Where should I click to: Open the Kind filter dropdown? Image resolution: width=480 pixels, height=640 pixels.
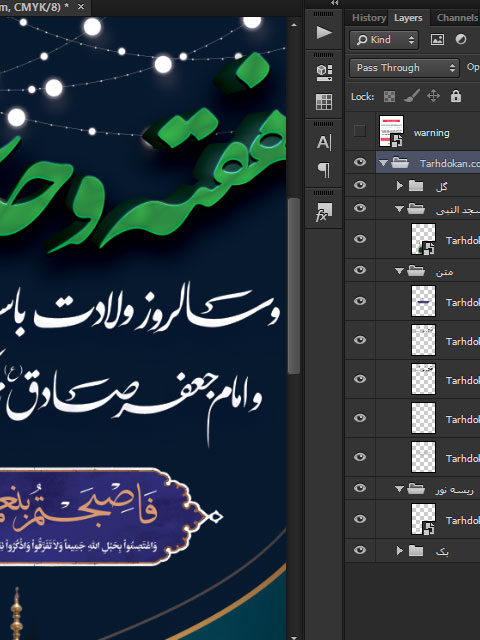pos(384,40)
